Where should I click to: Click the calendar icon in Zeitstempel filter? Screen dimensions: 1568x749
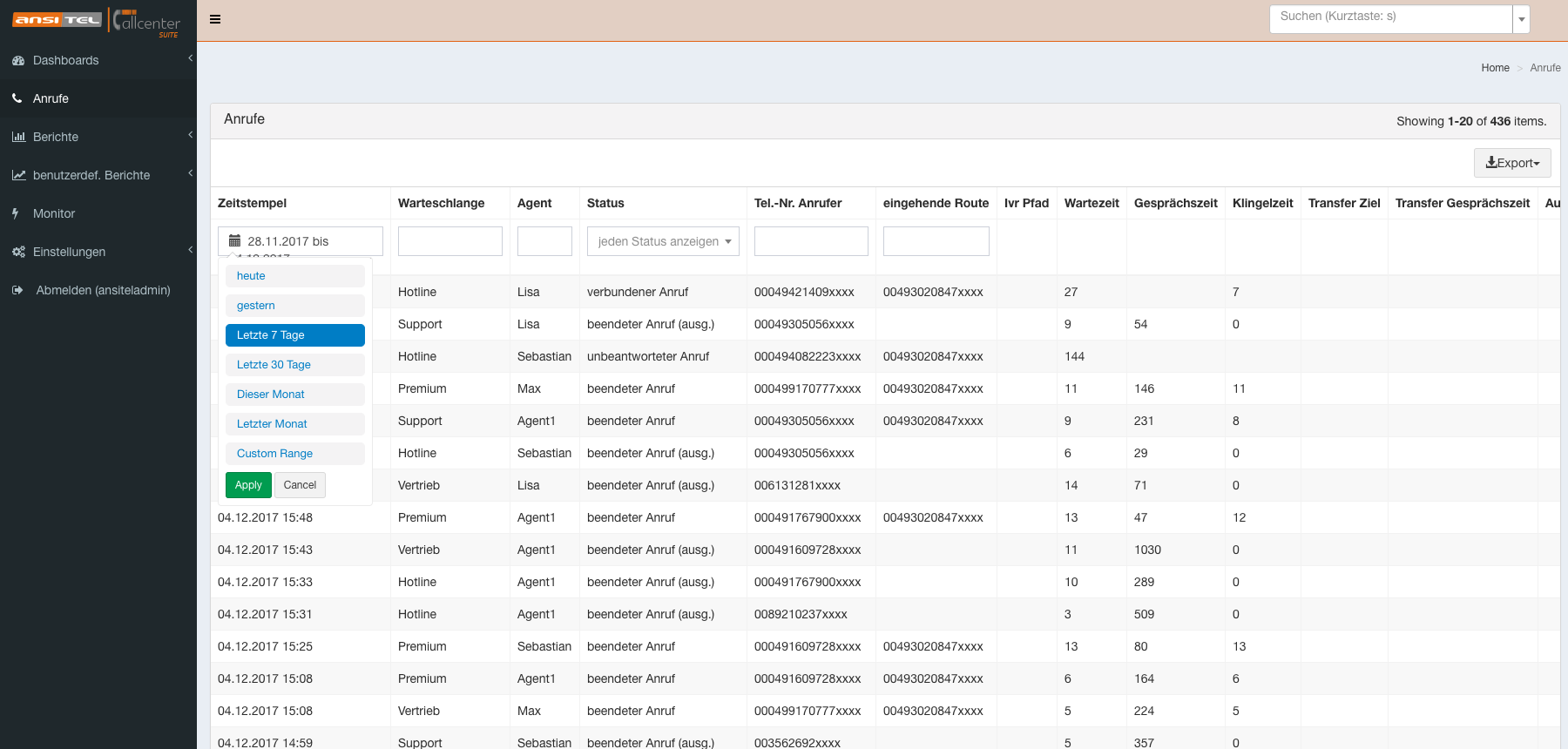[234, 240]
